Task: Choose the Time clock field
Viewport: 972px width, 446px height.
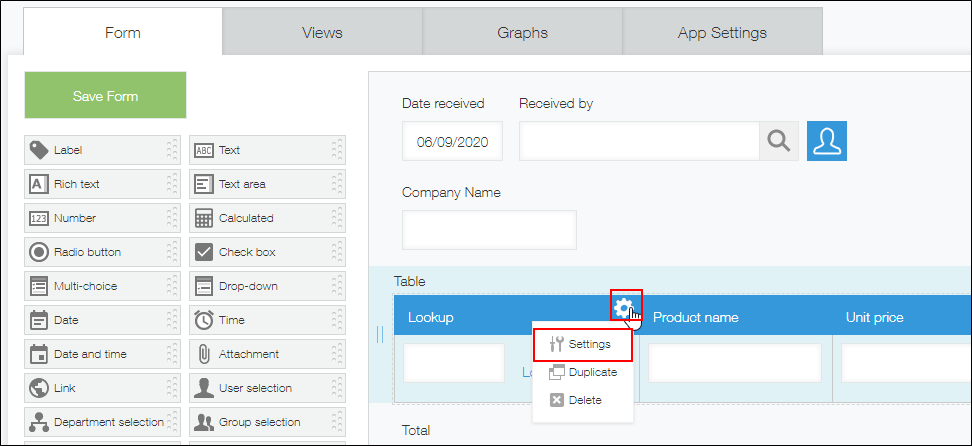Action: pos(204,320)
